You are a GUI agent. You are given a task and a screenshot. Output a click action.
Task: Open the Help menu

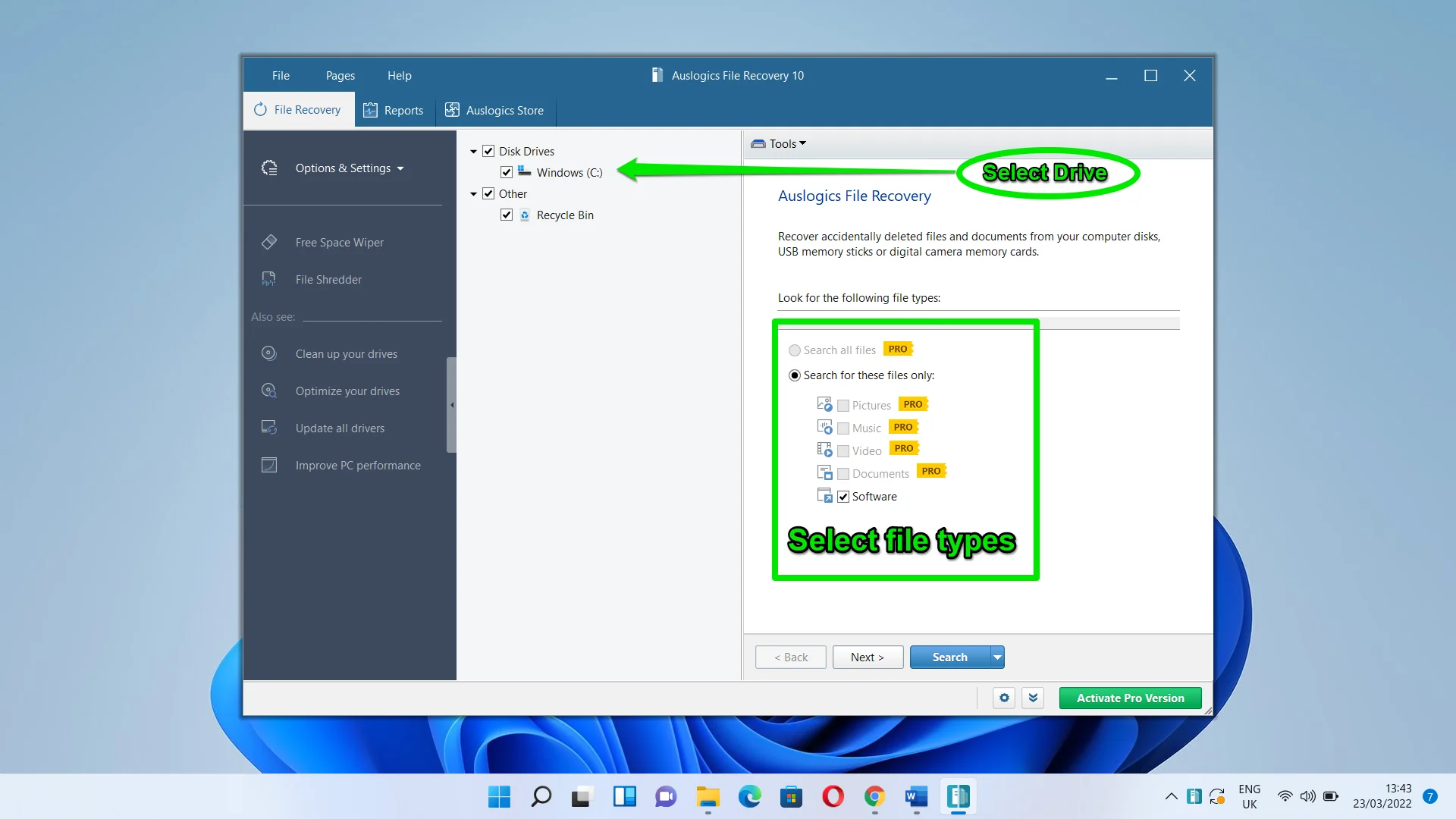399,75
